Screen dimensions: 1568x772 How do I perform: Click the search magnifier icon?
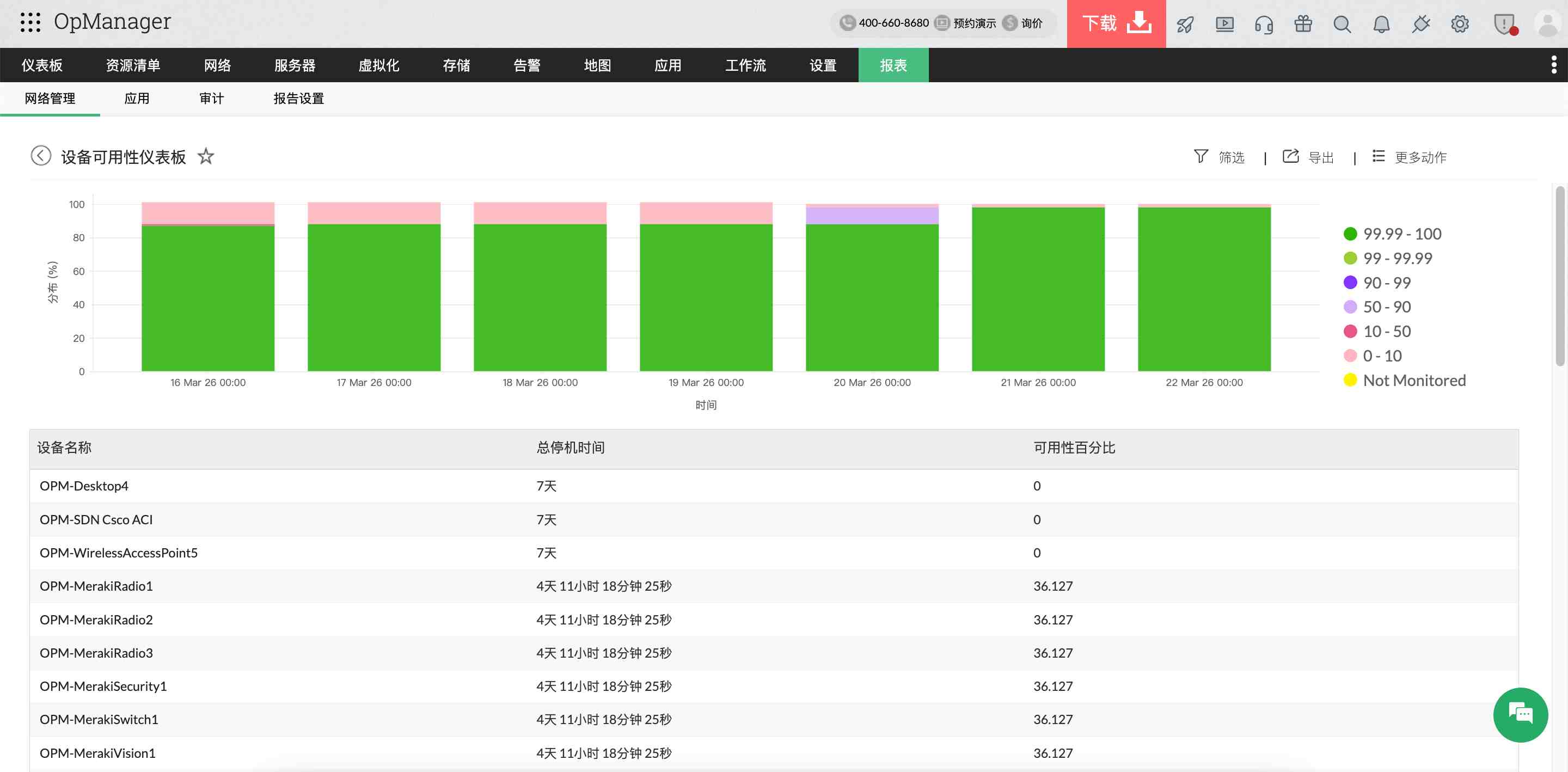point(1342,24)
